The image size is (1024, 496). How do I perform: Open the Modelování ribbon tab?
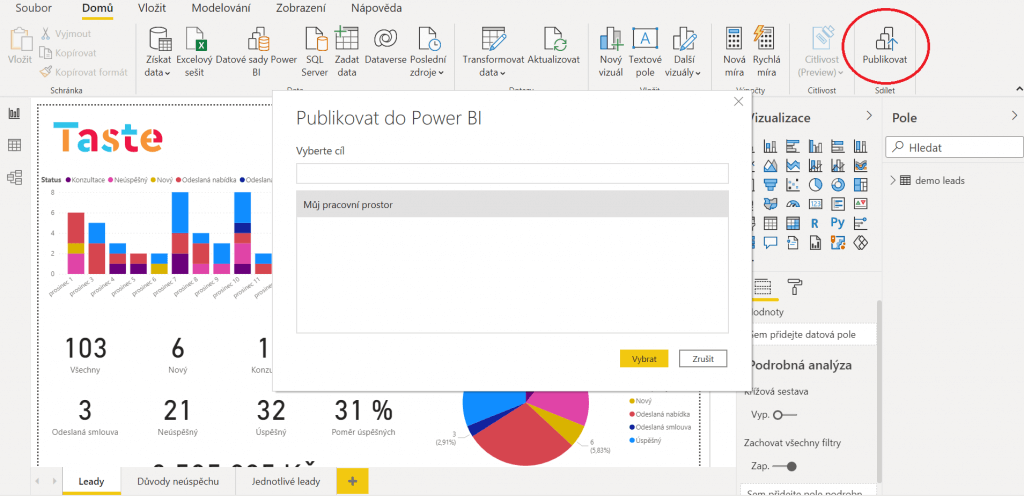click(x=221, y=8)
